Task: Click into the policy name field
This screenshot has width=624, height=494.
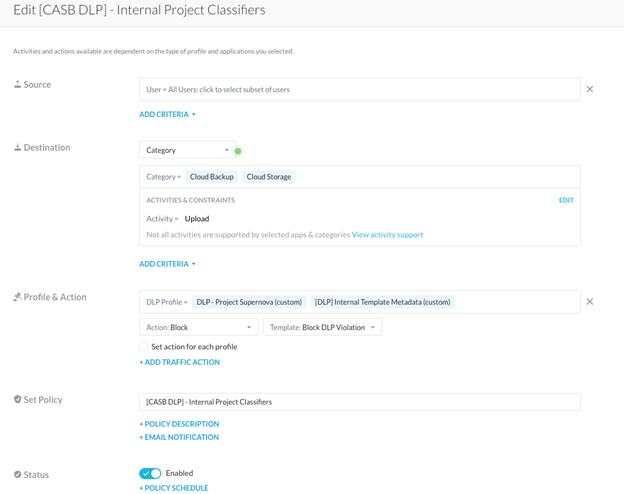Action: coord(359,402)
